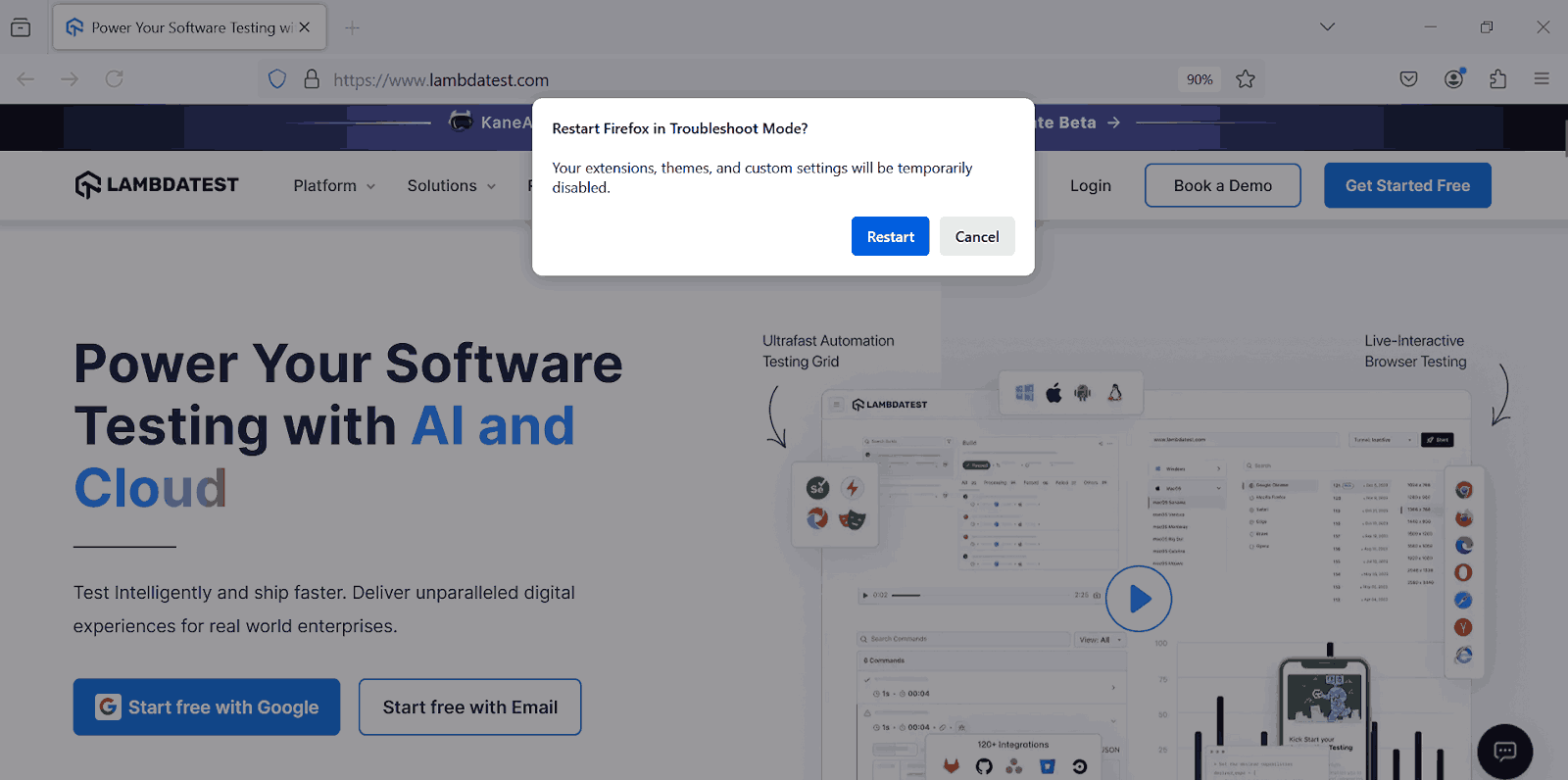This screenshot has height=780, width=1568.
Task: Open the Login link
Action: tap(1090, 185)
